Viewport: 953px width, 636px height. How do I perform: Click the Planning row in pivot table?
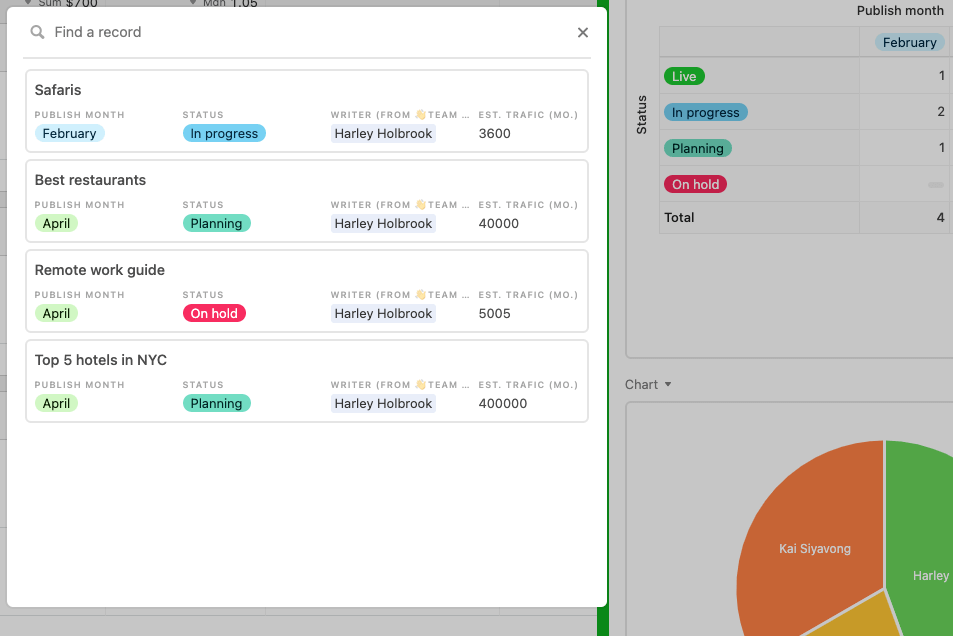tap(697, 148)
